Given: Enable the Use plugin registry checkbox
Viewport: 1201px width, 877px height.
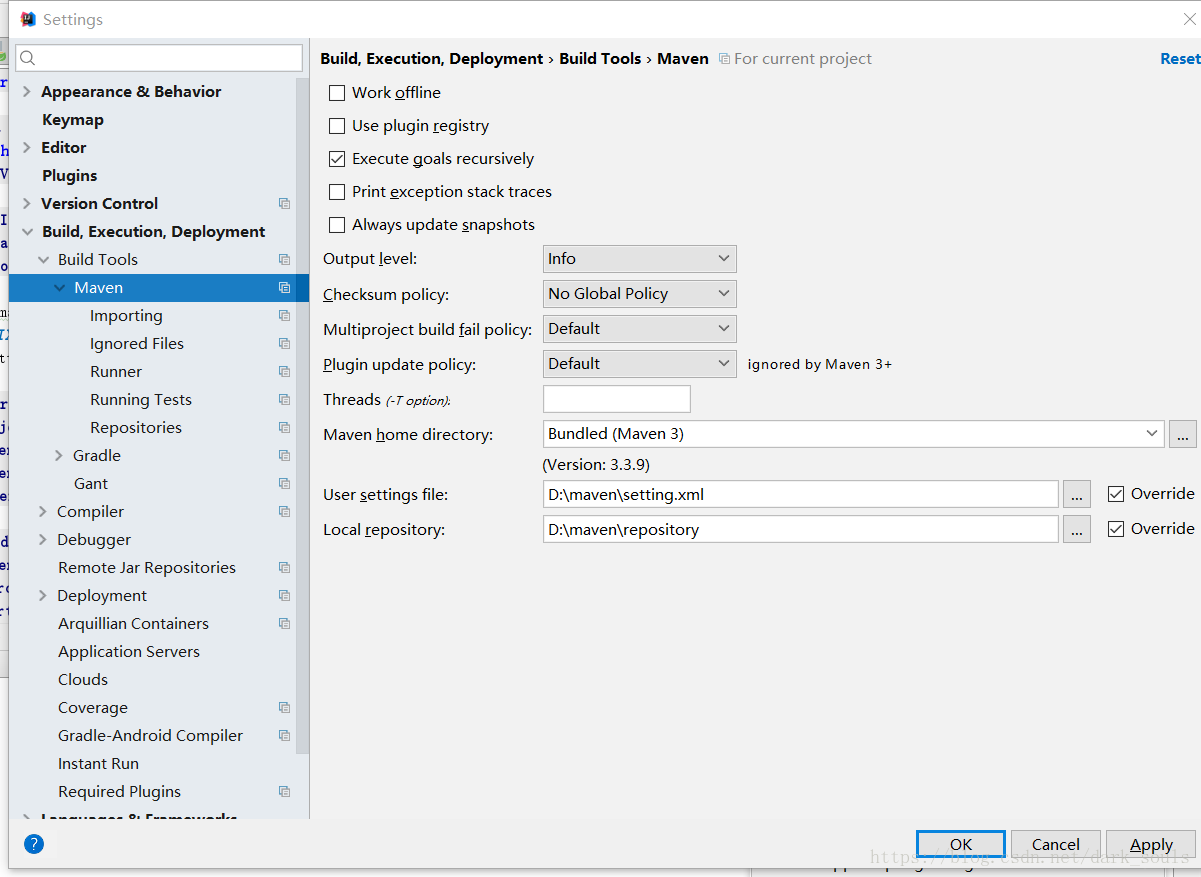Looking at the screenshot, I should pos(337,126).
